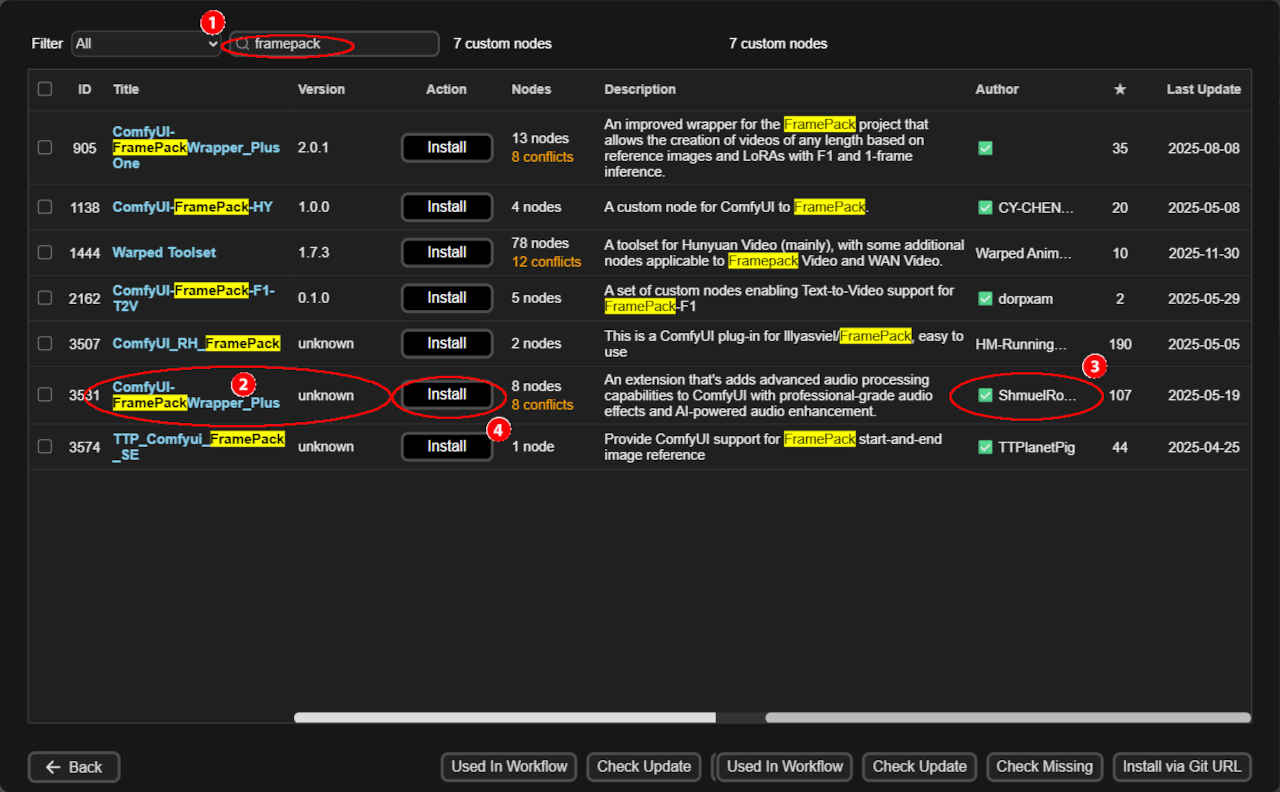Click the star column header icon
The image size is (1280, 792).
pos(1120,89)
